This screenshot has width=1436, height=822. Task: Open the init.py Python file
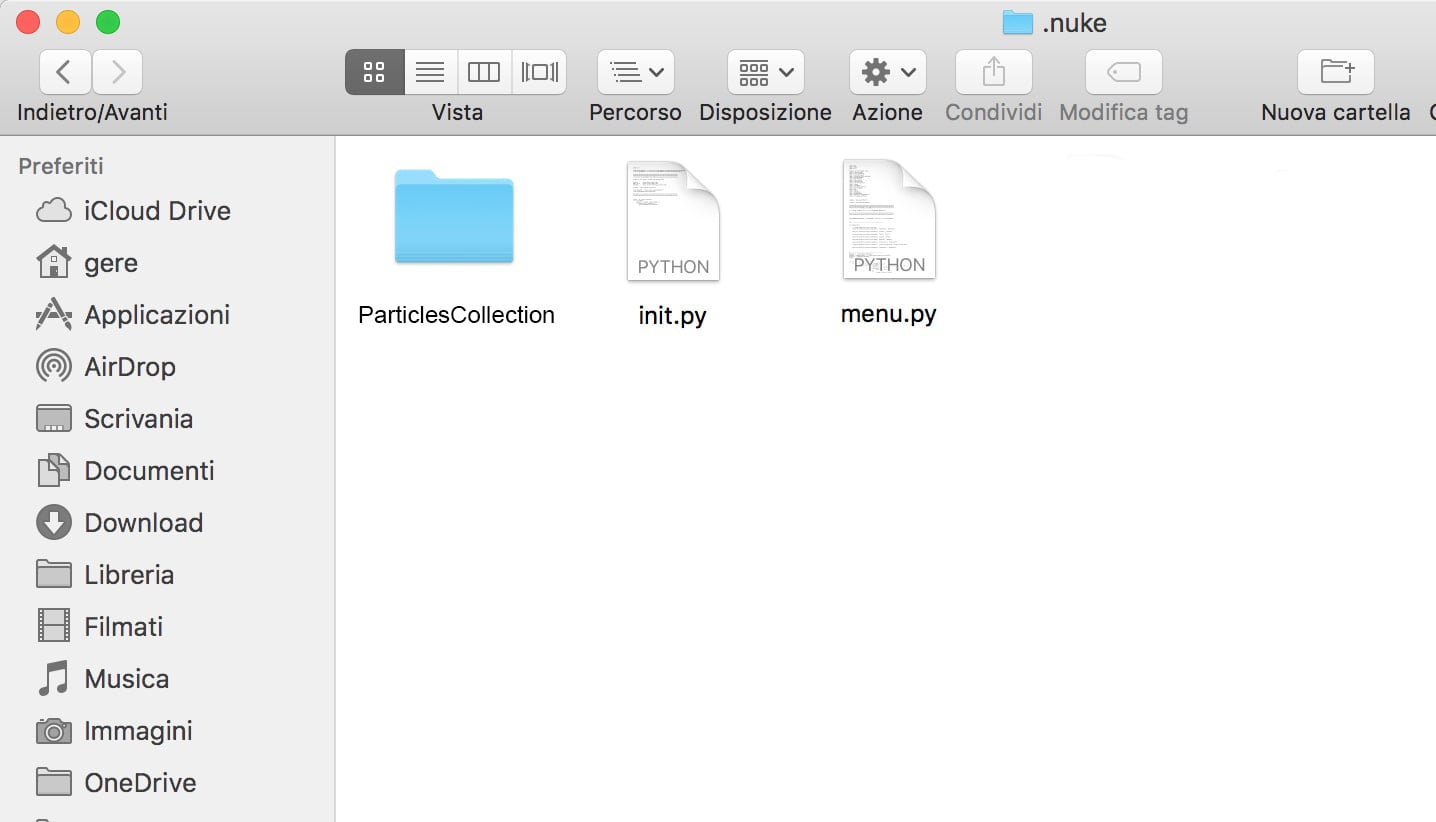click(672, 218)
